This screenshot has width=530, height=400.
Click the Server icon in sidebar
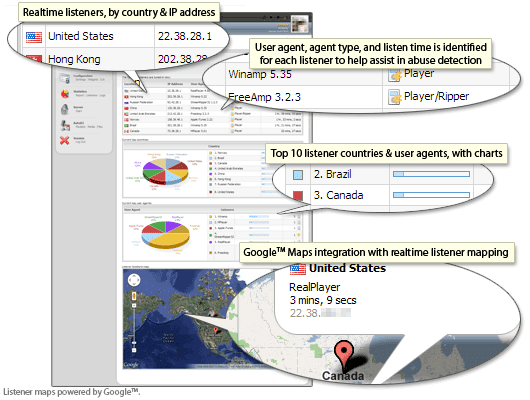(65, 109)
